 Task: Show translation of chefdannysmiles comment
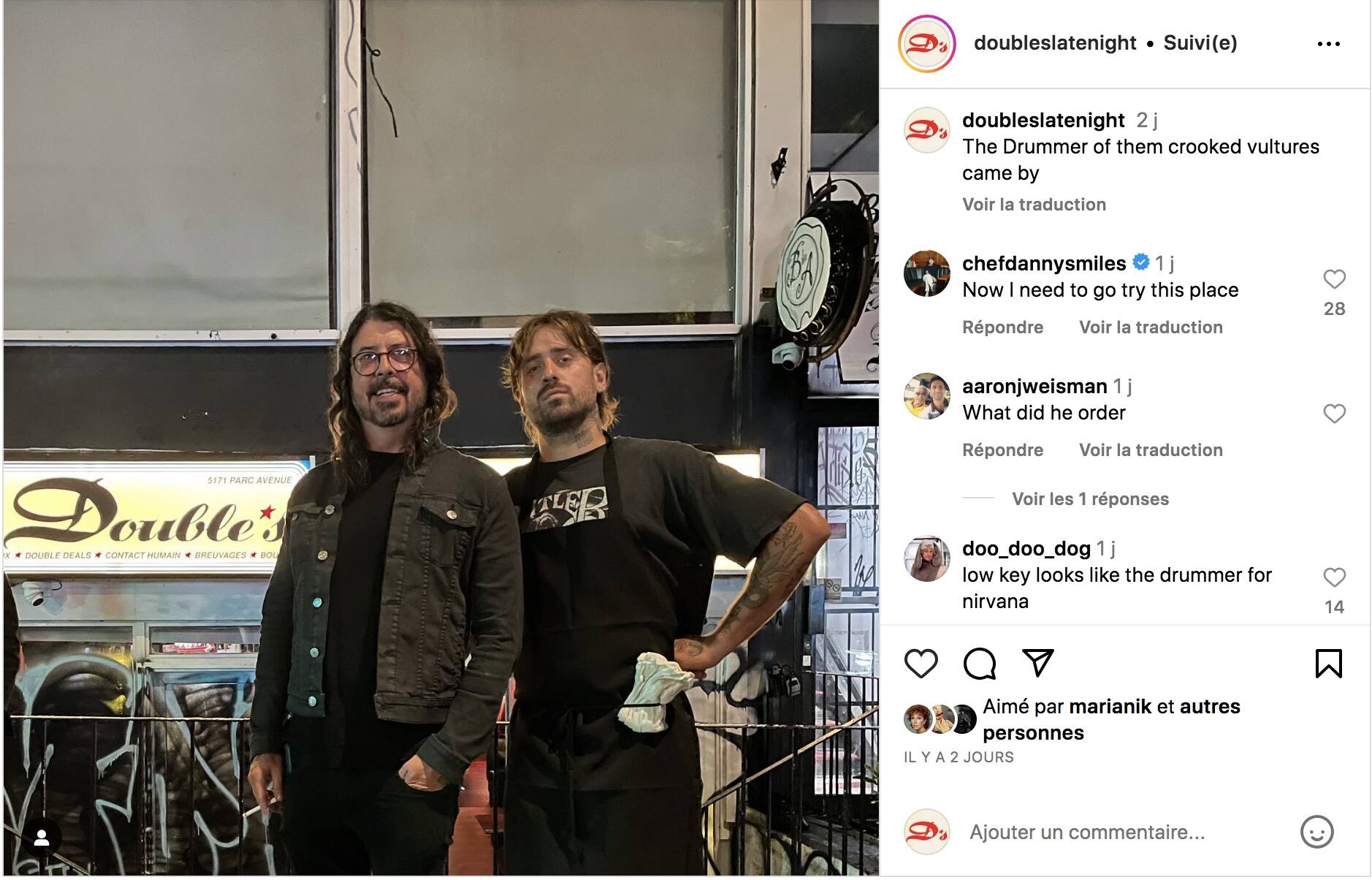click(x=1151, y=327)
